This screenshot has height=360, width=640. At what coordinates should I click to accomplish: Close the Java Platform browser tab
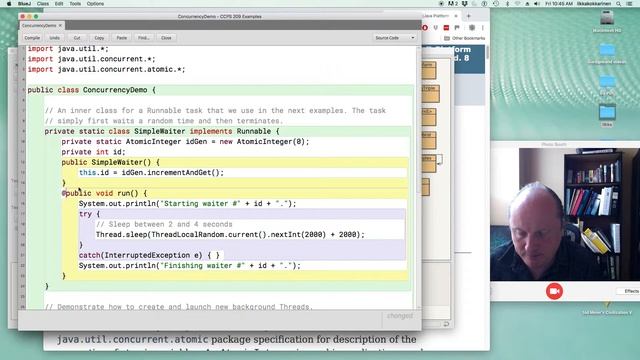pyautogui.click(x=456, y=16)
